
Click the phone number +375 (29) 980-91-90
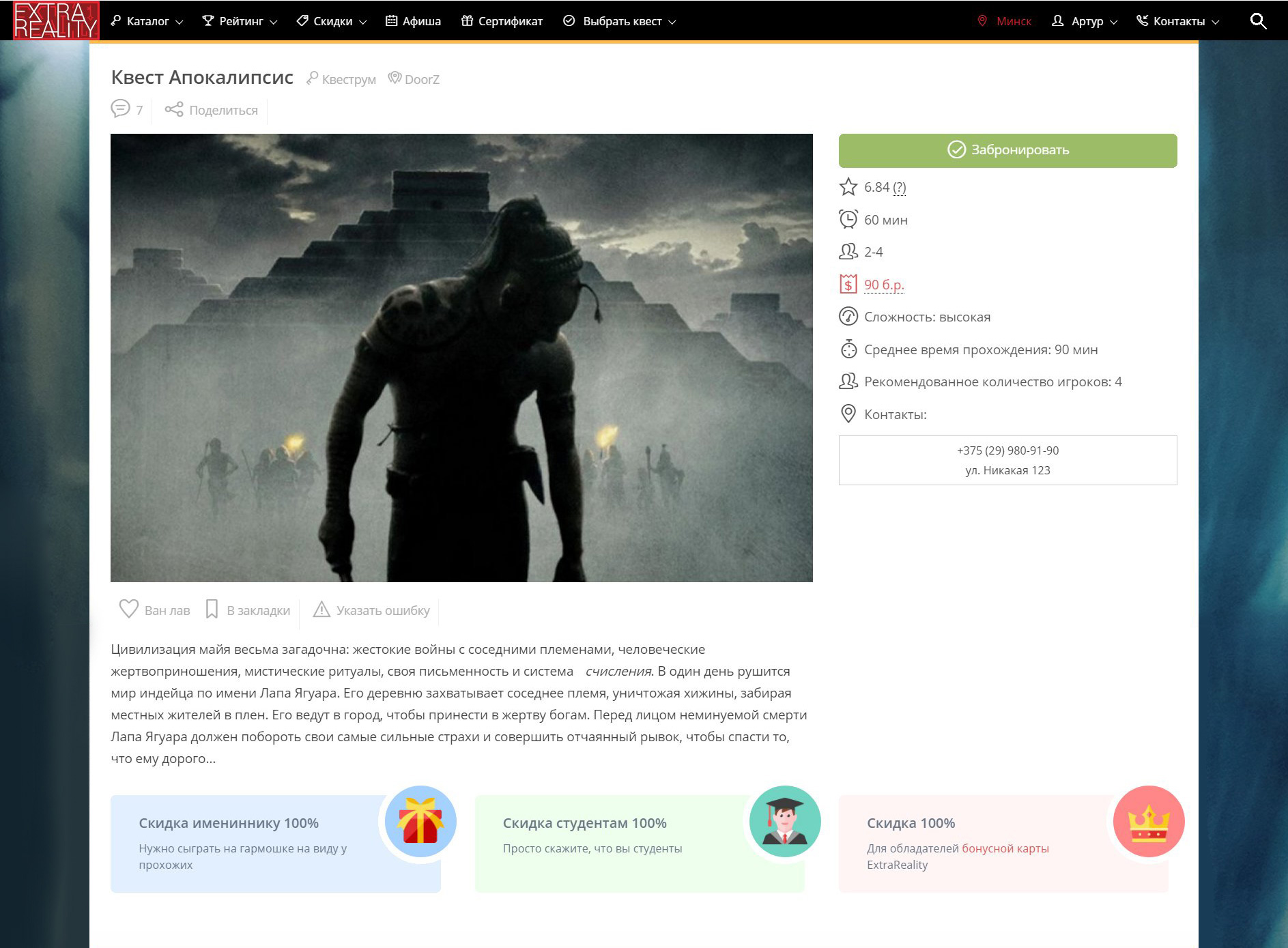[x=1007, y=450]
